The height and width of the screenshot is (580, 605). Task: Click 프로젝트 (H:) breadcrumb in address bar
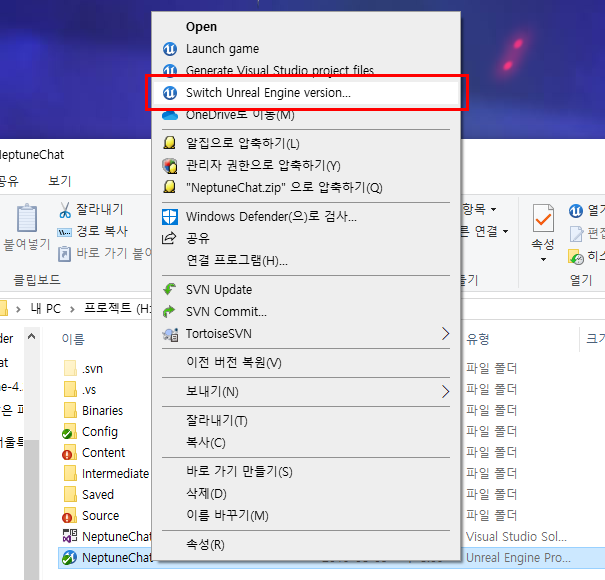coord(117,308)
